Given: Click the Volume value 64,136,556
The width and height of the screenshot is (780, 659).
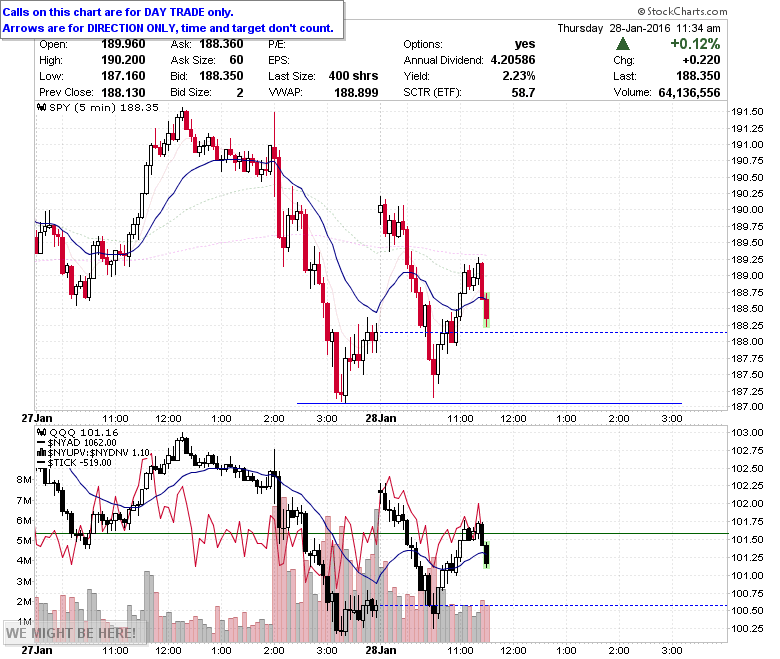Looking at the screenshot, I should [x=689, y=93].
